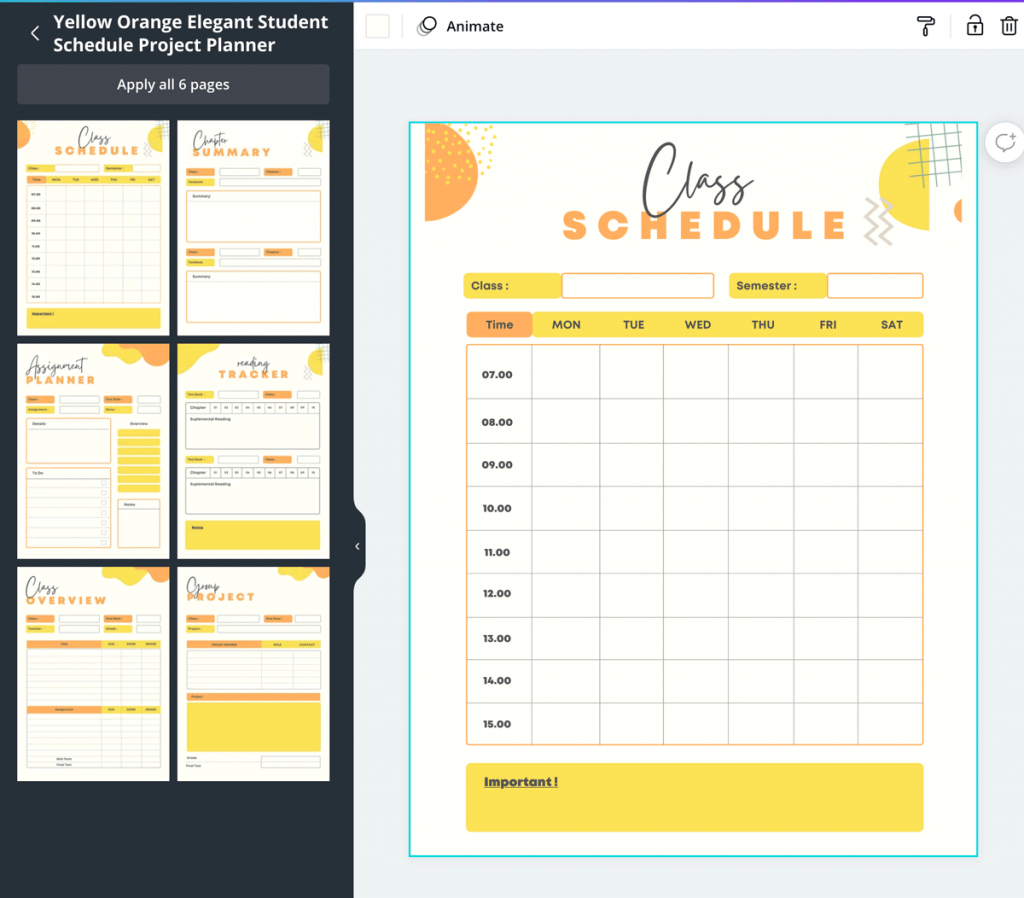Image resolution: width=1024 pixels, height=898 pixels.
Task: Select the yellow Important! box on the canvas
Action: coord(694,798)
